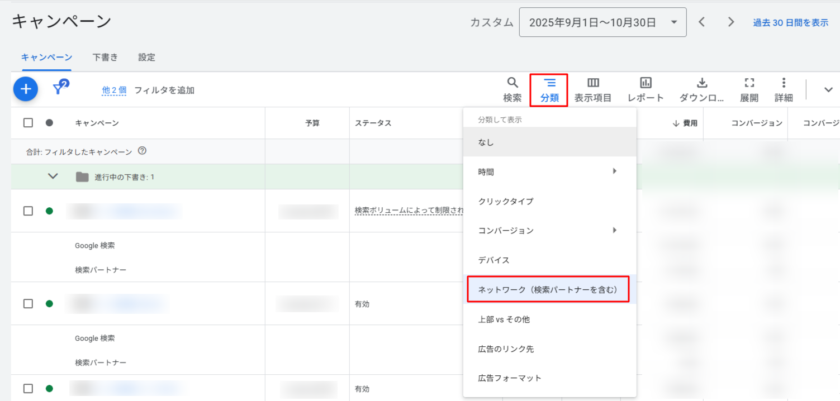Viewport: 840px width, 401px height.
Task: Click the blue plus new campaign button
Action: coord(25,89)
